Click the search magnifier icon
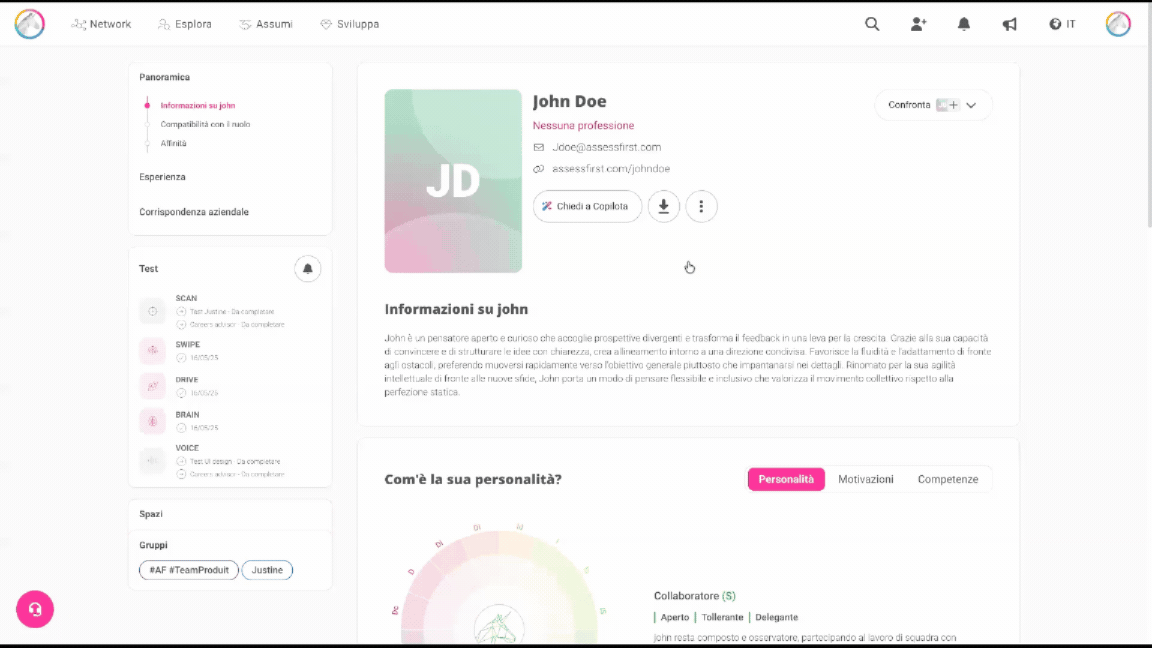 click(x=872, y=24)
